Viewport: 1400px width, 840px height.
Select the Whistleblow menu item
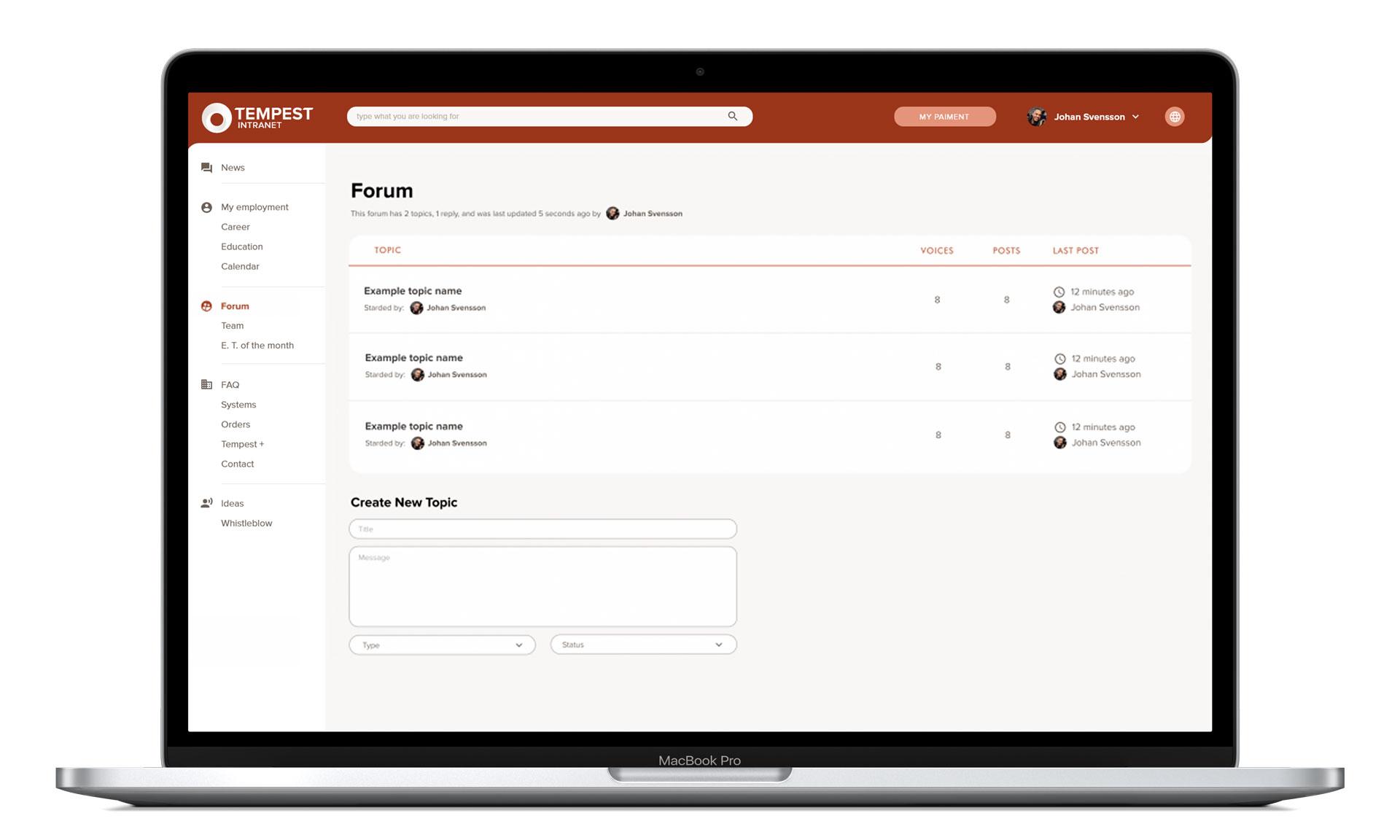click(x=246, y=523)
